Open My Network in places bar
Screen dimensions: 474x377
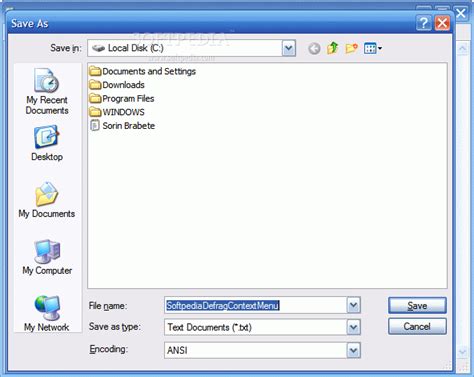click(x=47, y=313)
